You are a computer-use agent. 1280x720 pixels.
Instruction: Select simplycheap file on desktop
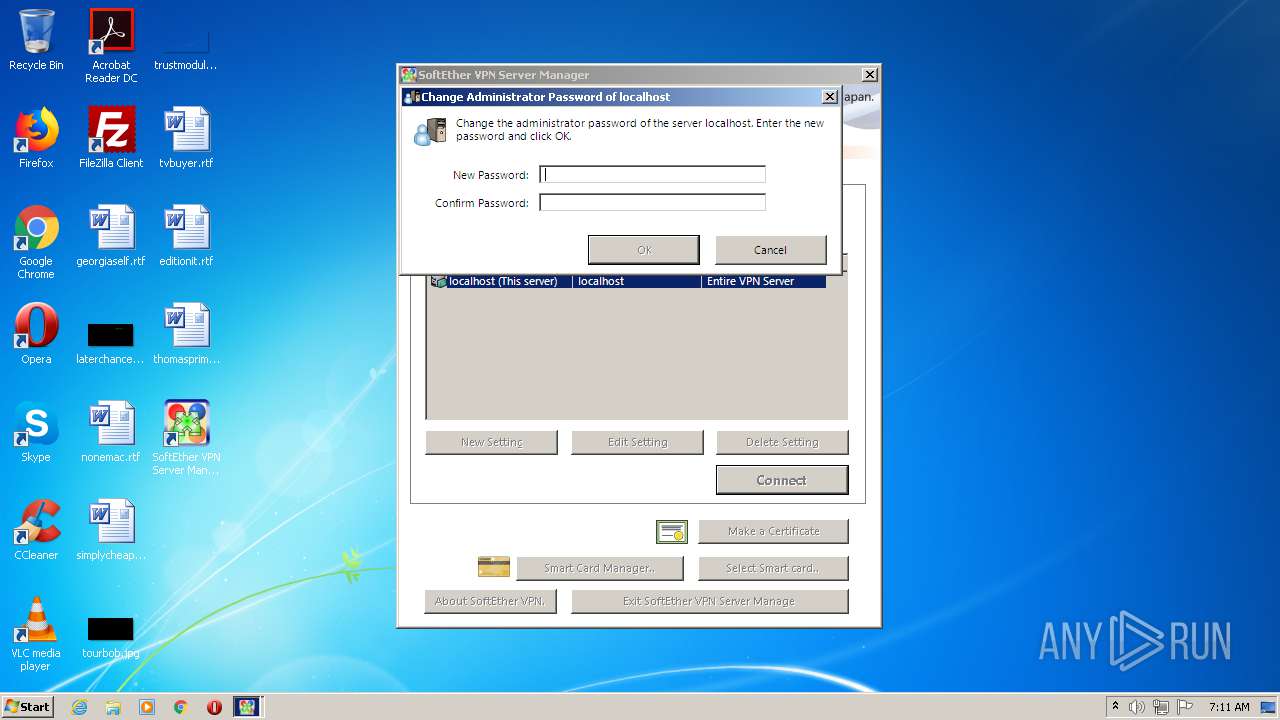[111, 530]
